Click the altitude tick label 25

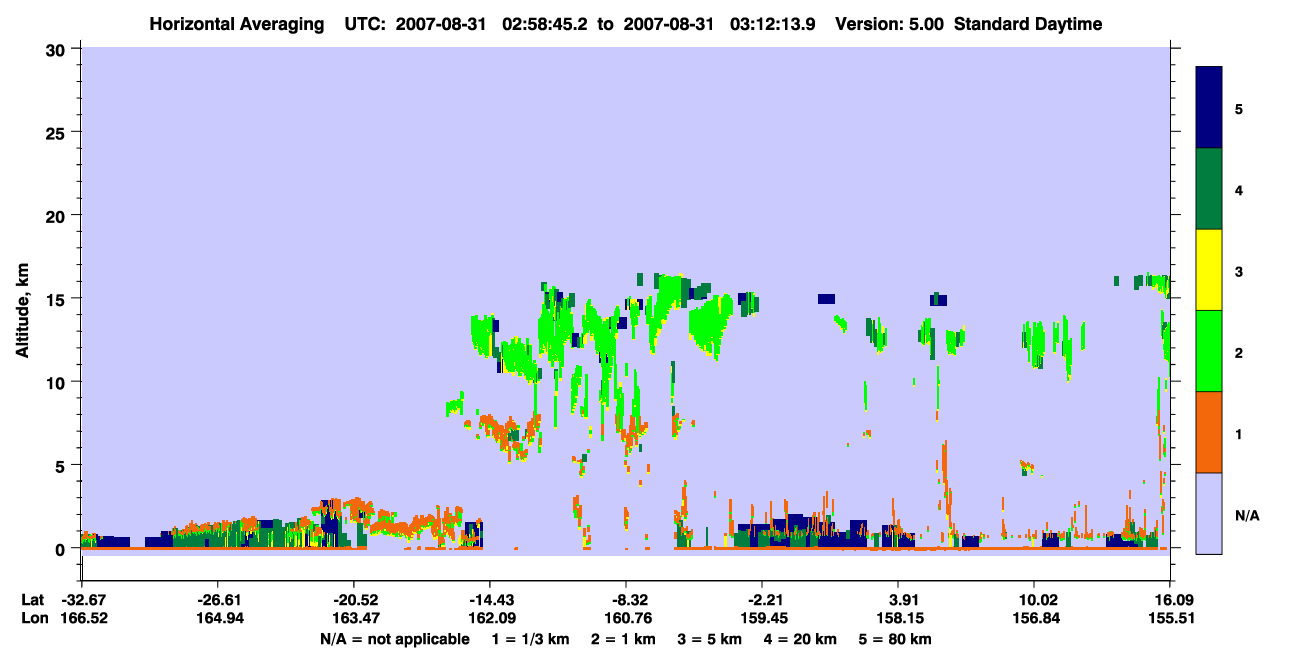[58, 132]
